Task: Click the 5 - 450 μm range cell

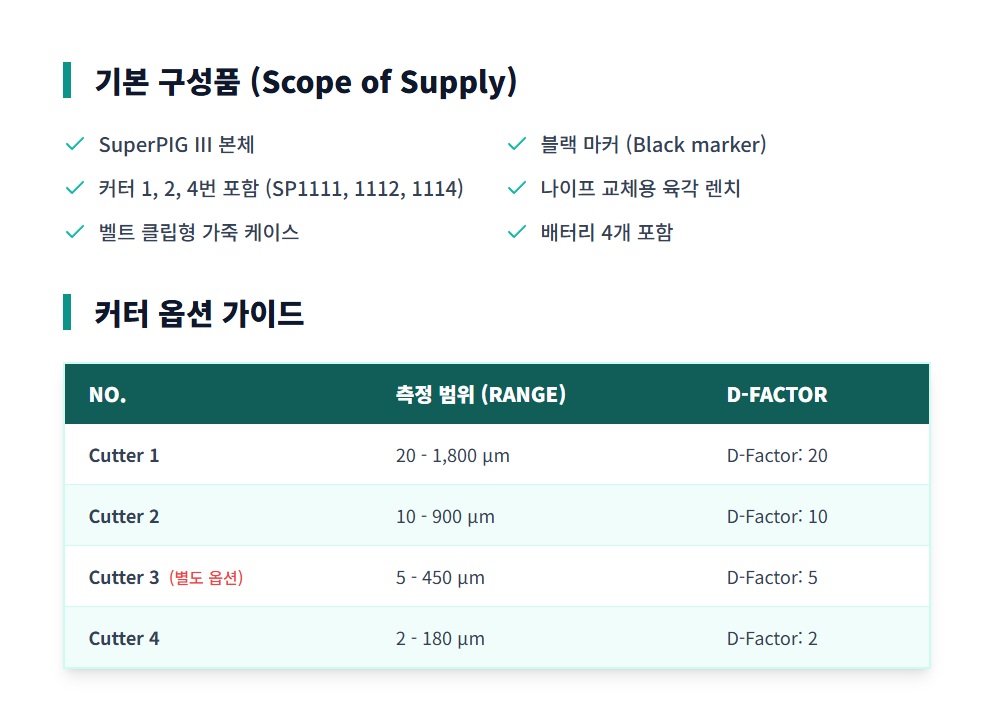Action: pyautogui.click(x=440, y=578)
